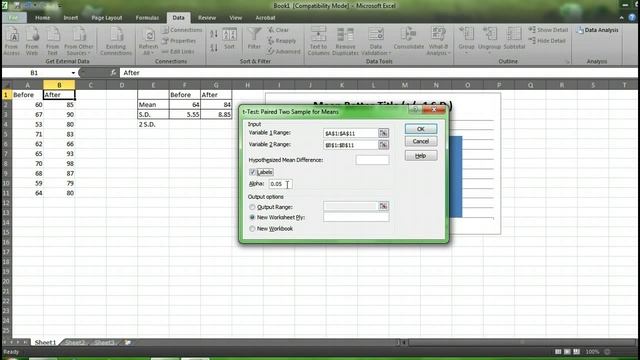The width and height of the screenshot is (640, 360).
Task: Click the horizontal scrollbar
Action: (x=522, y=342)
